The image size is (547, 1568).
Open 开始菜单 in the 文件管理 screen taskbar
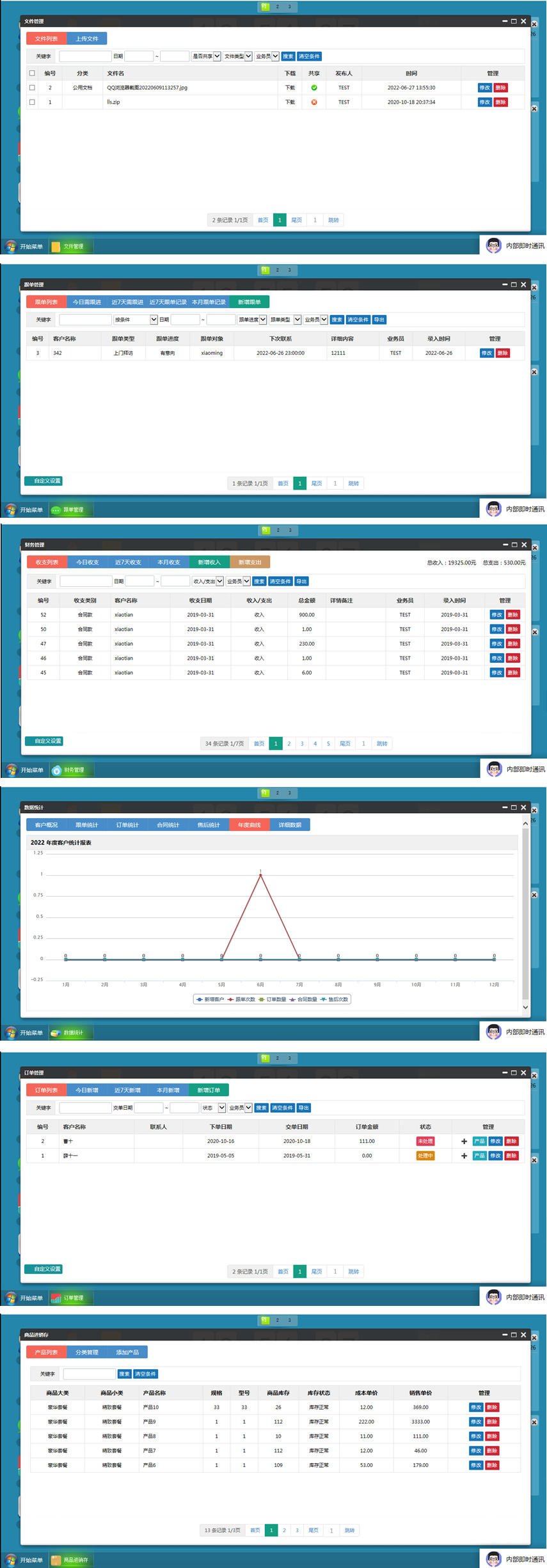coord(24,247)
